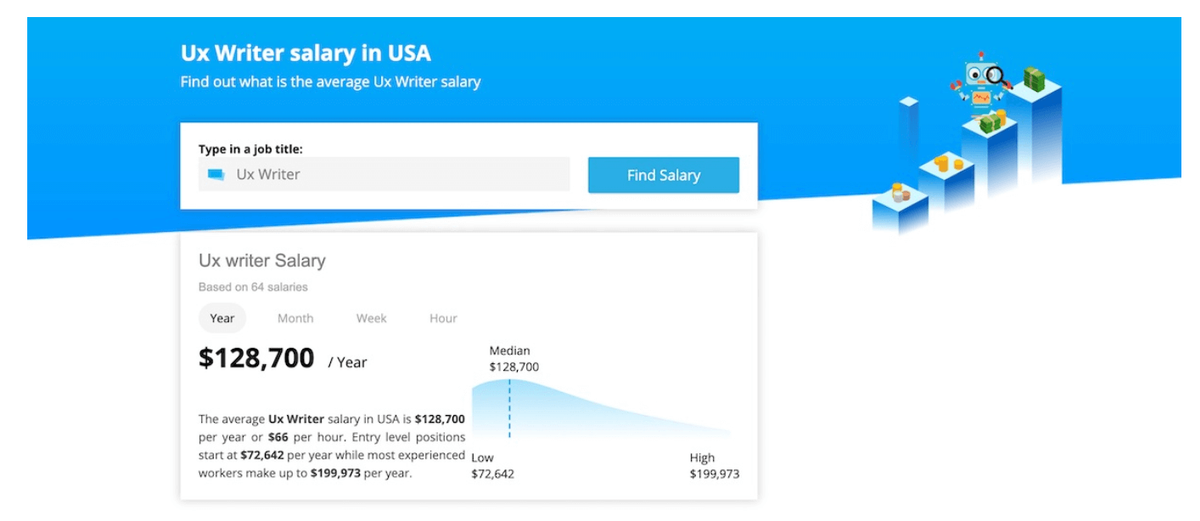
Task: Click the green cash stack on tallest pillar
Action: tap(1033, 79)
